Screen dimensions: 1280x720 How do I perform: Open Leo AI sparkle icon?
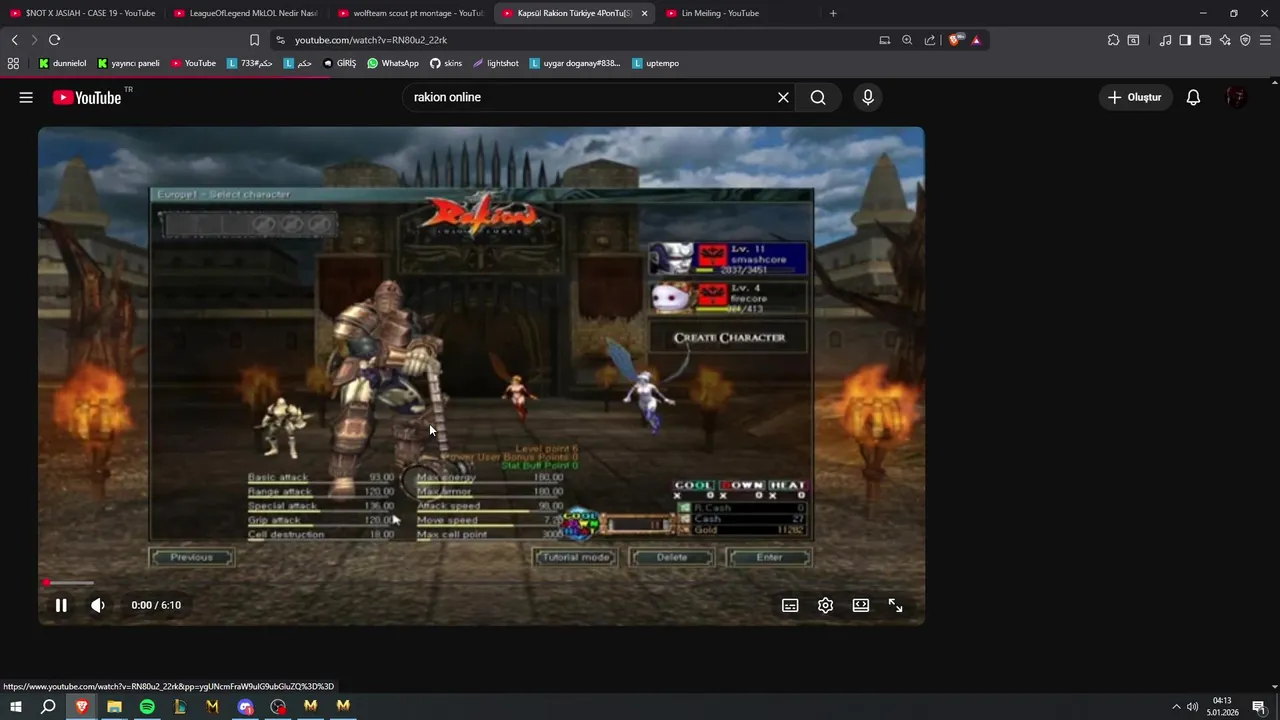[1225, 40]
